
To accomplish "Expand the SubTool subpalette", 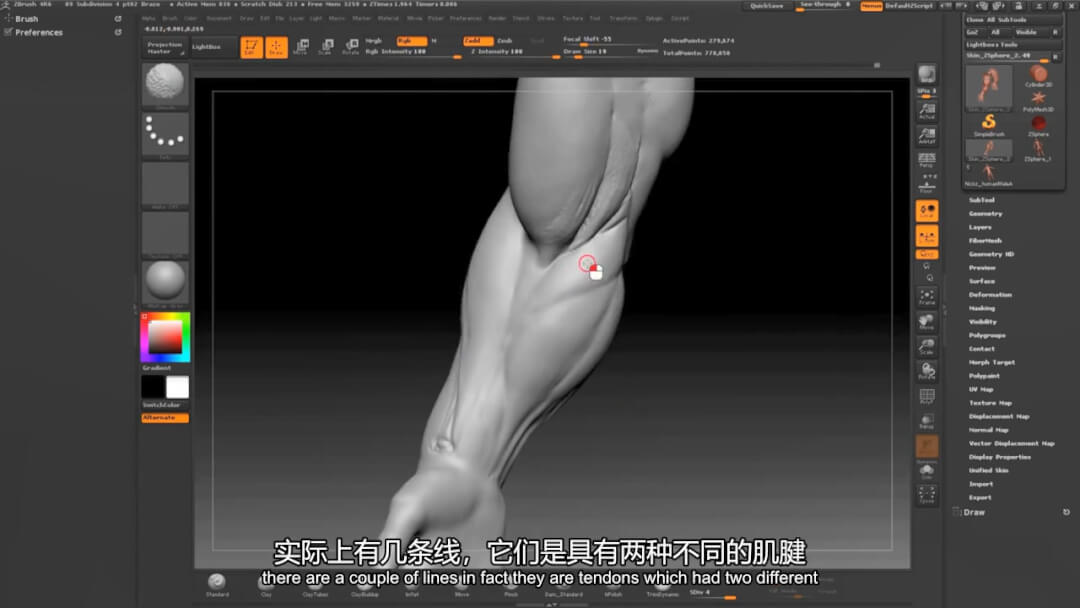I will pyautogui.click(x=982, y=200).
